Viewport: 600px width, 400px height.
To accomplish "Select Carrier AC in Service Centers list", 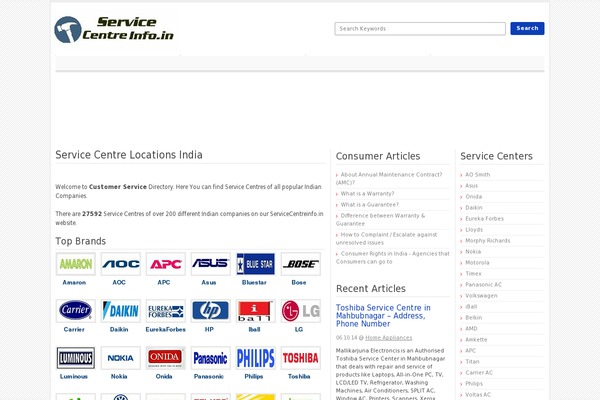I will [x=479, y=373].
